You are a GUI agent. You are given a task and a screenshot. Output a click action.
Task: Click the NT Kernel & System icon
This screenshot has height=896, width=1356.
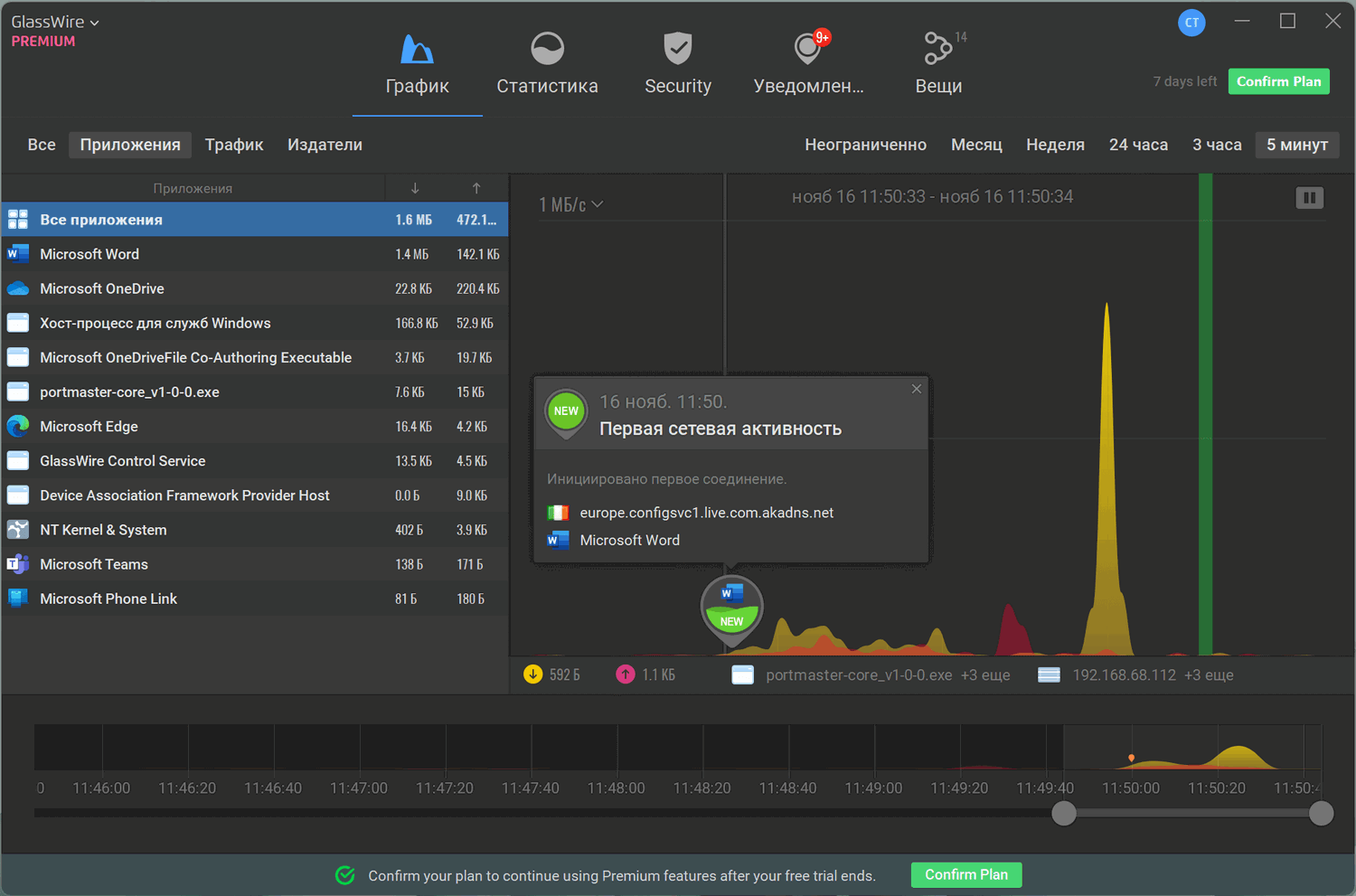click(x=18, y=530)
